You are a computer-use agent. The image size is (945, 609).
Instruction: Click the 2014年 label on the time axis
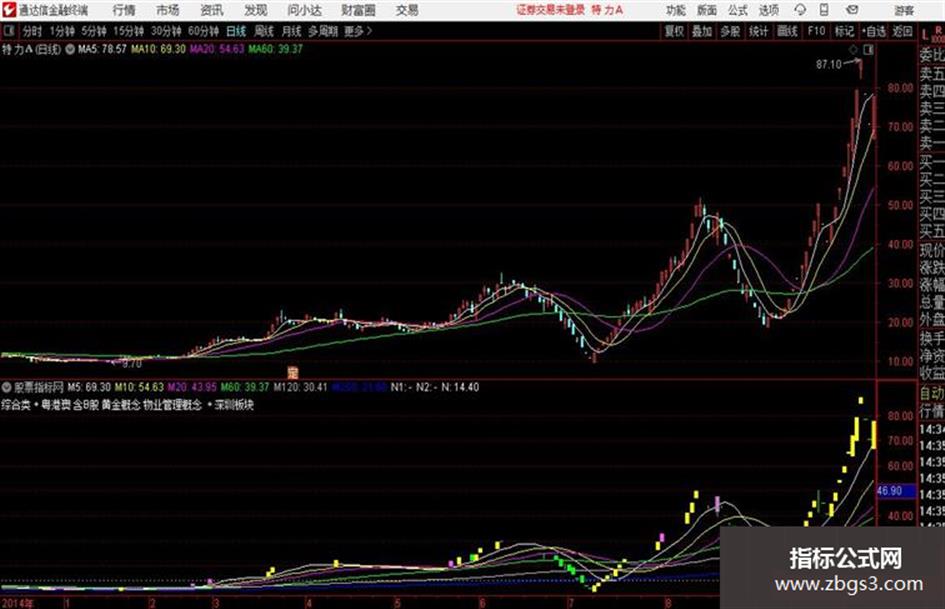point(17,602)
